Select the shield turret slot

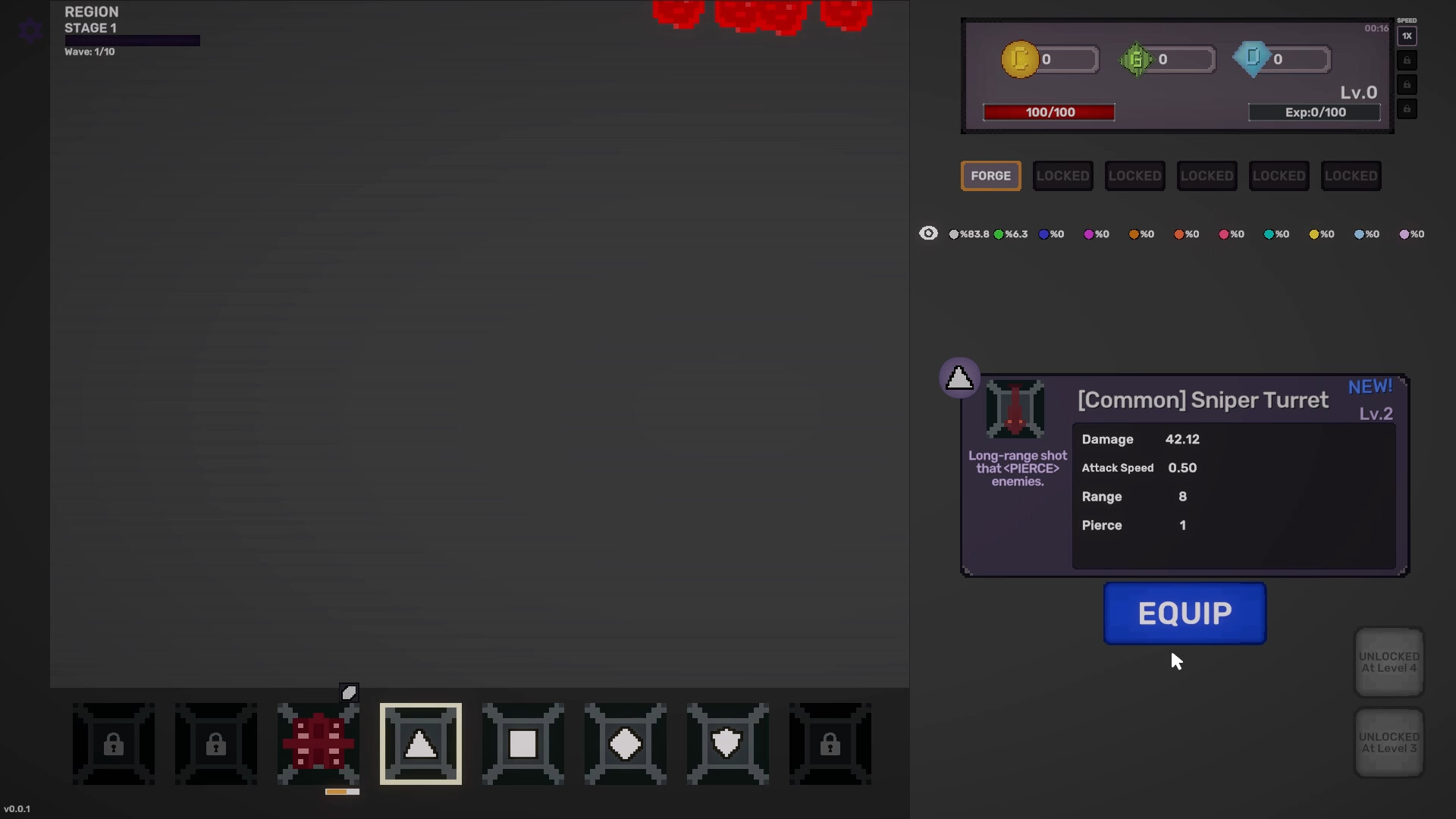click(728, 744)
